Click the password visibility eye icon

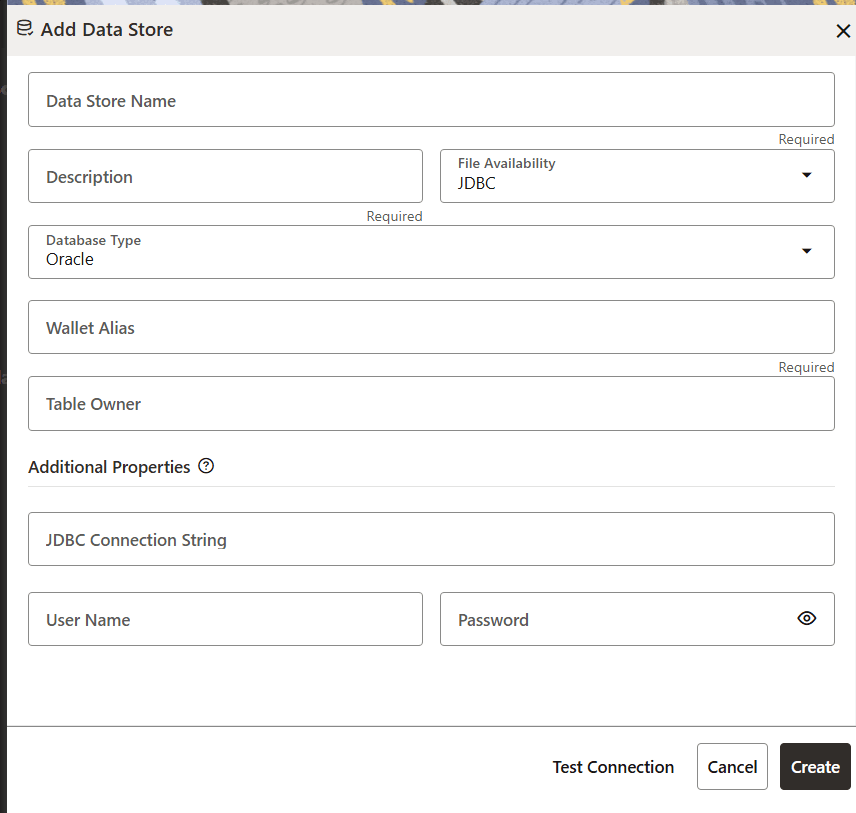coord(806,618)
